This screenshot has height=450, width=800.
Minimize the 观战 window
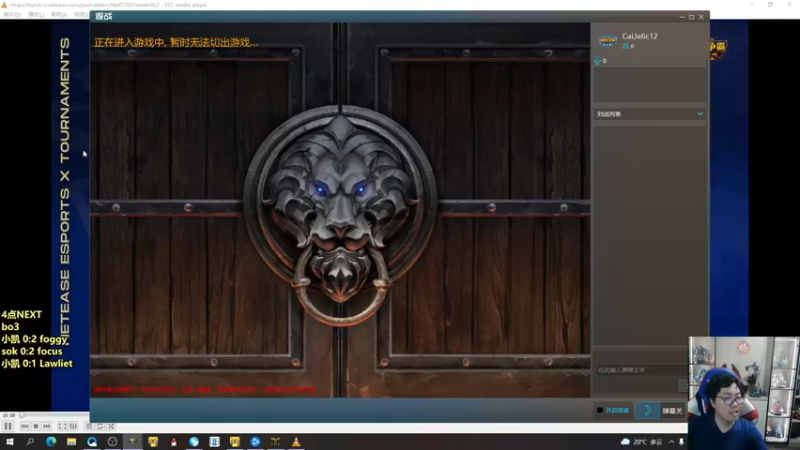682,17
